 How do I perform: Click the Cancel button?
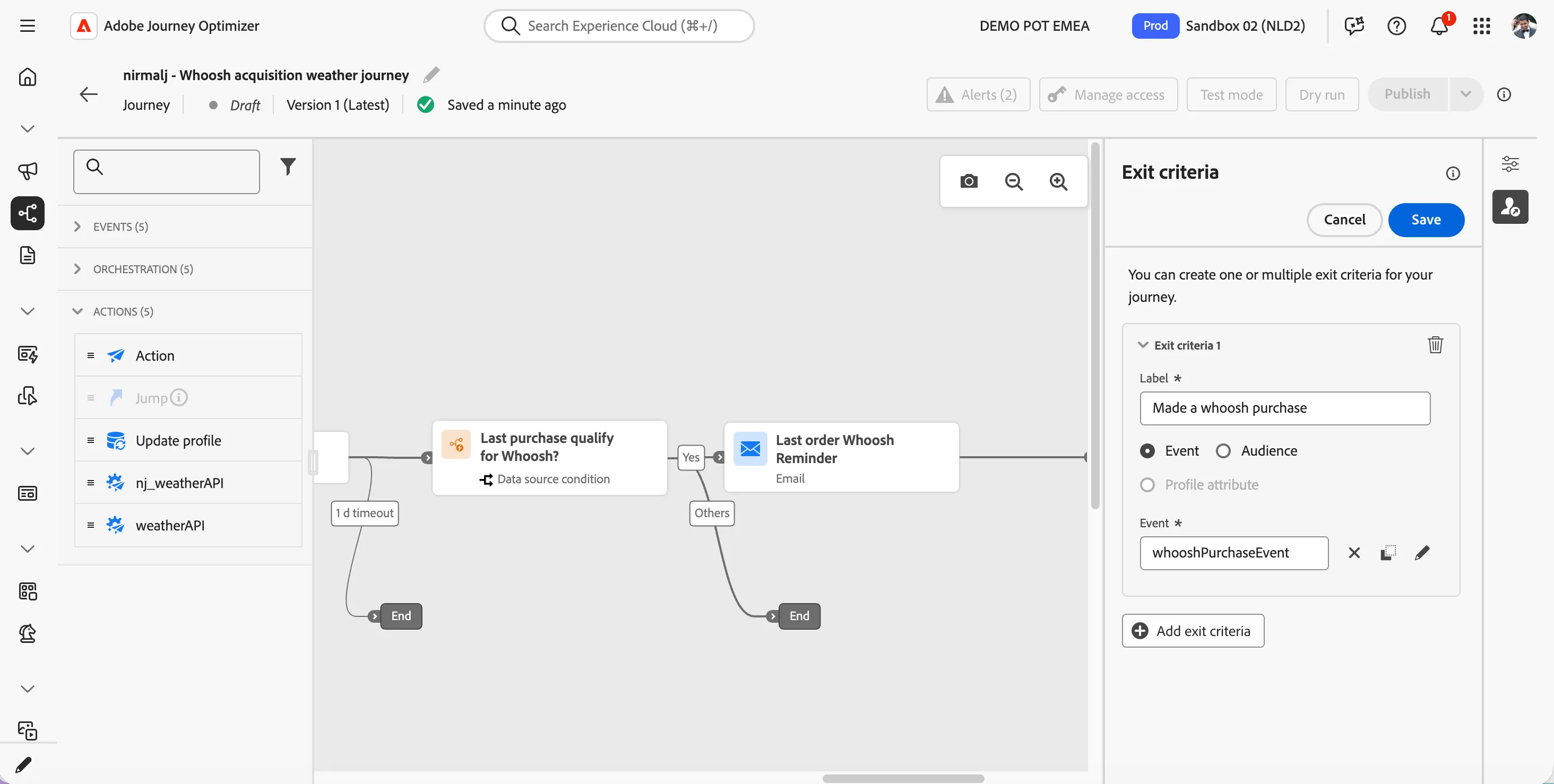[x=1344, y=220]
